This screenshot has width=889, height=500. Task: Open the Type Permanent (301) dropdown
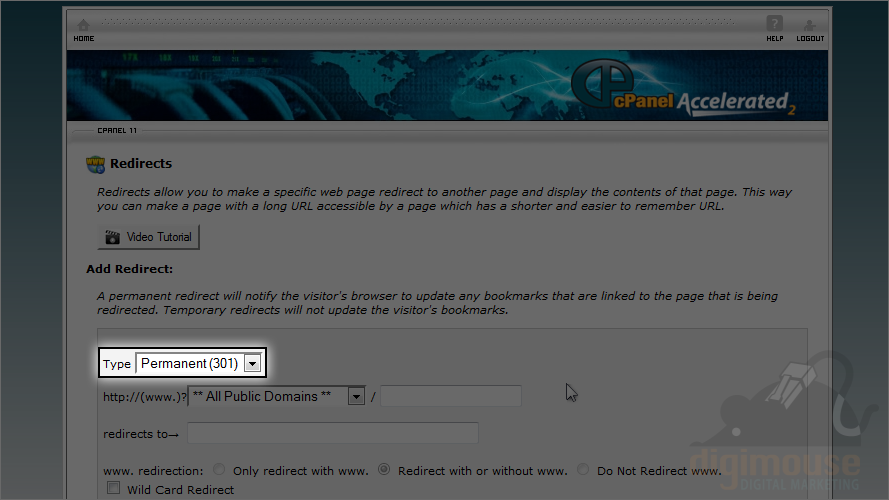pyautogui.click(x=198, y=363)
